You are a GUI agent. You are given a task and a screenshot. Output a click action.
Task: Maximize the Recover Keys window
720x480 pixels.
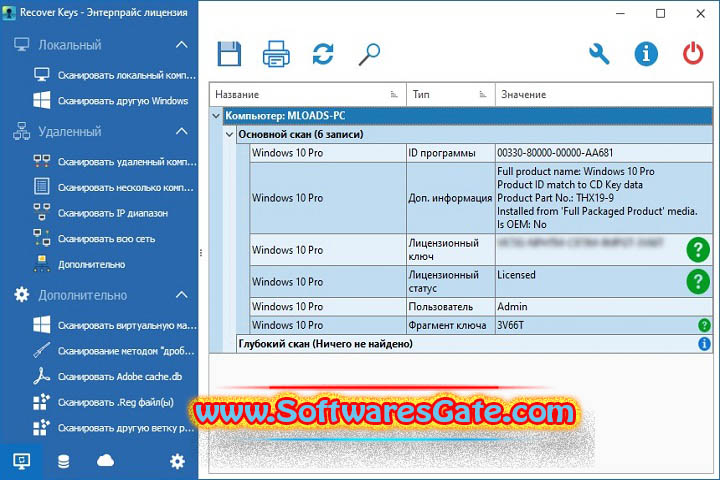pos(660,14)
